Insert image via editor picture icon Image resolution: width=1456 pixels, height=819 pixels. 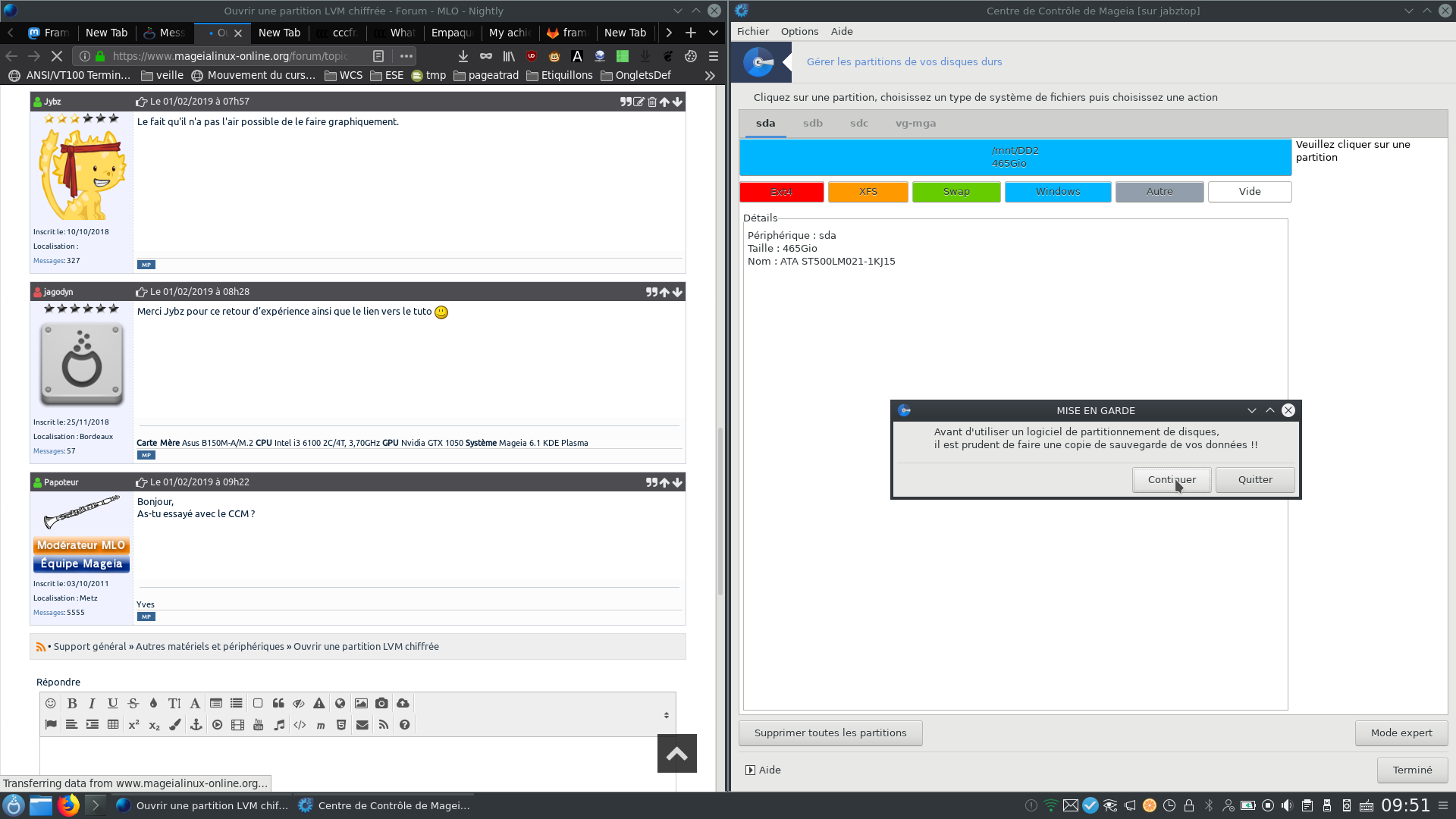pos(361,704)
